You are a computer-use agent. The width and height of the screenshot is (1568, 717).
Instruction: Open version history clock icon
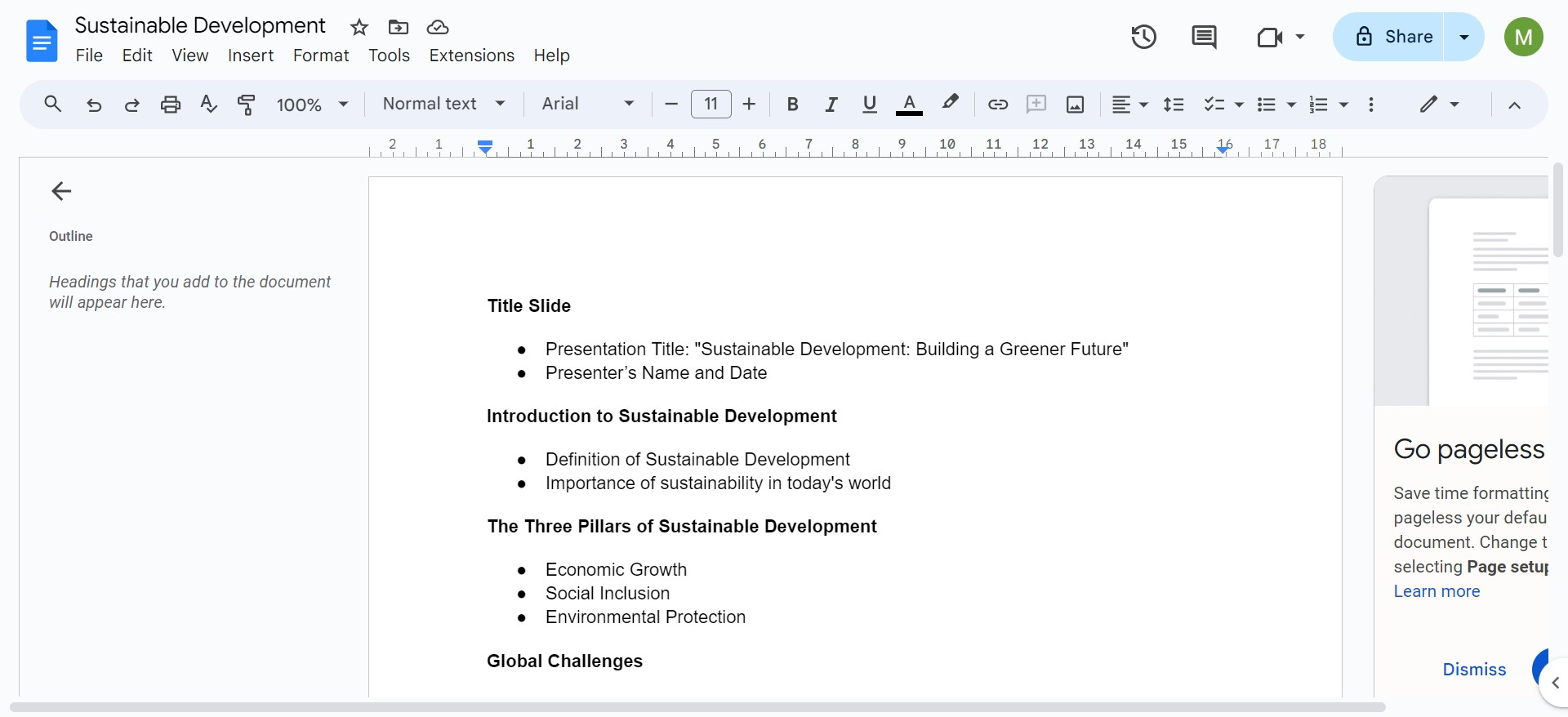(1143, 37)
